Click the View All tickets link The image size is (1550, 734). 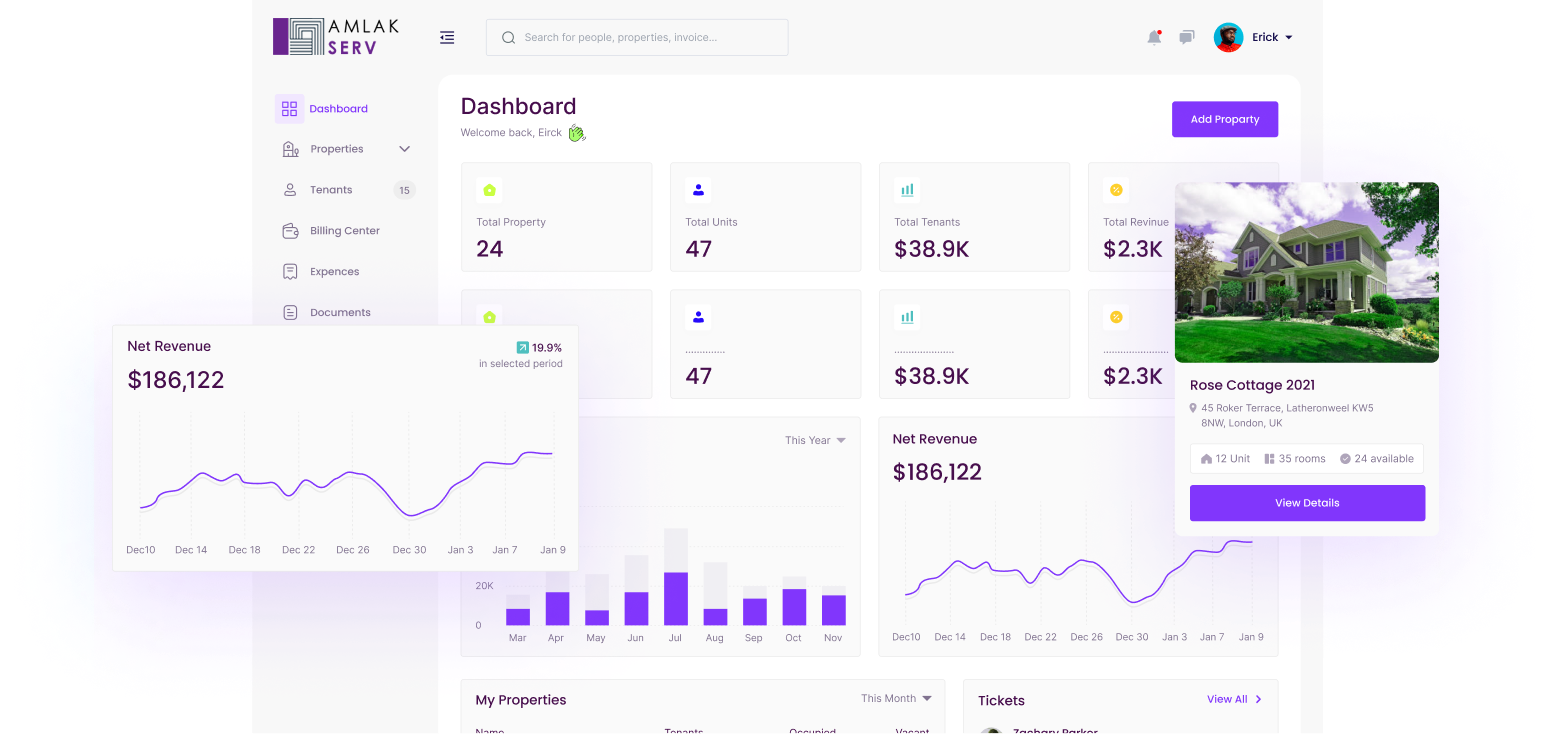click(1234, 699)
